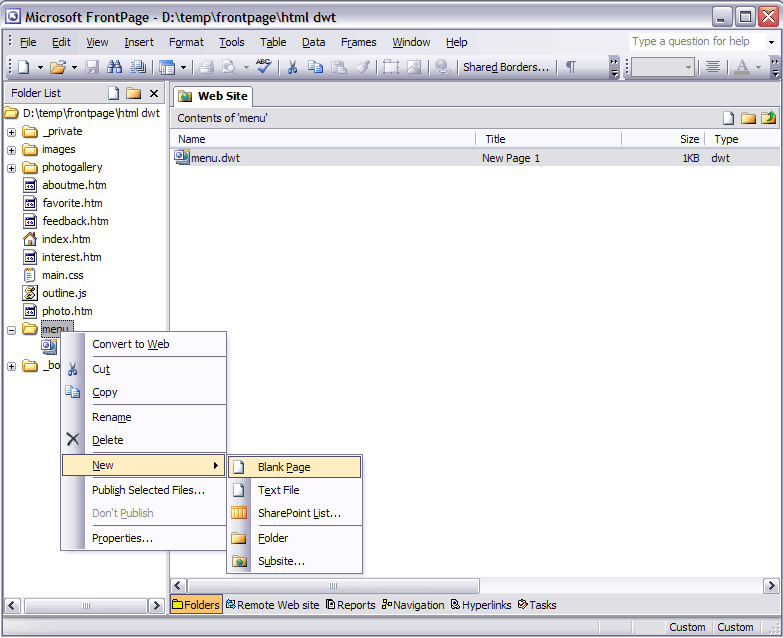Click the Center alignment toolbar icon

click(713, 67)
